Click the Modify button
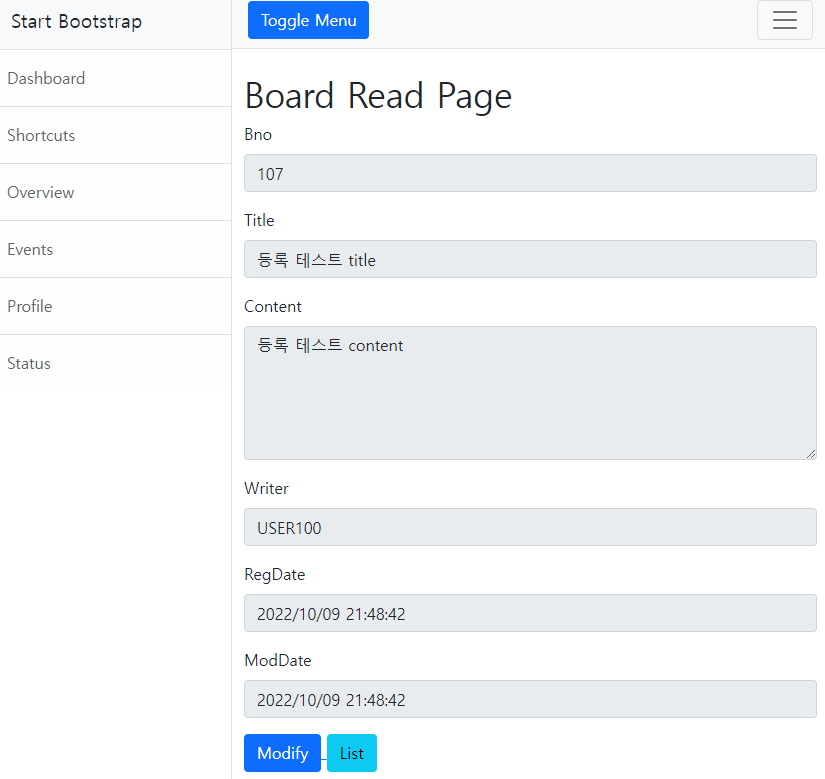The image size is (825, 779). pos(282,753)
